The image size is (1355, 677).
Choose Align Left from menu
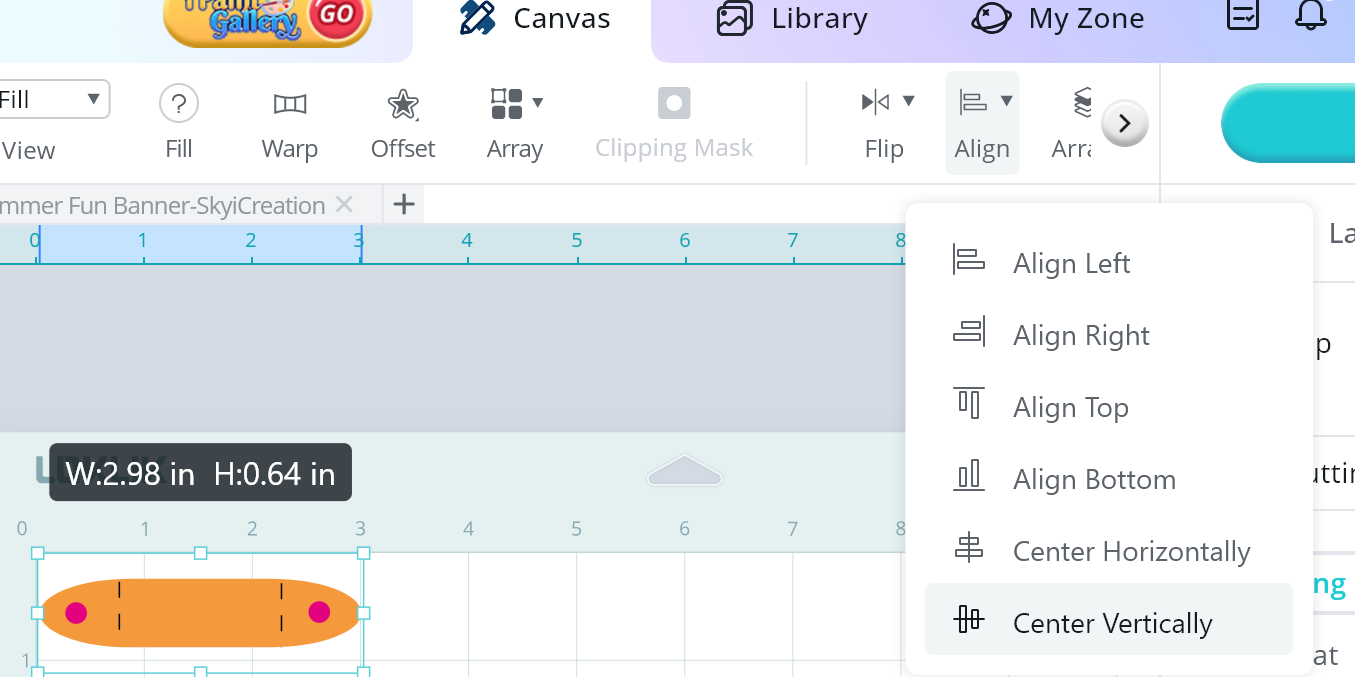(x=1070, y=263)
